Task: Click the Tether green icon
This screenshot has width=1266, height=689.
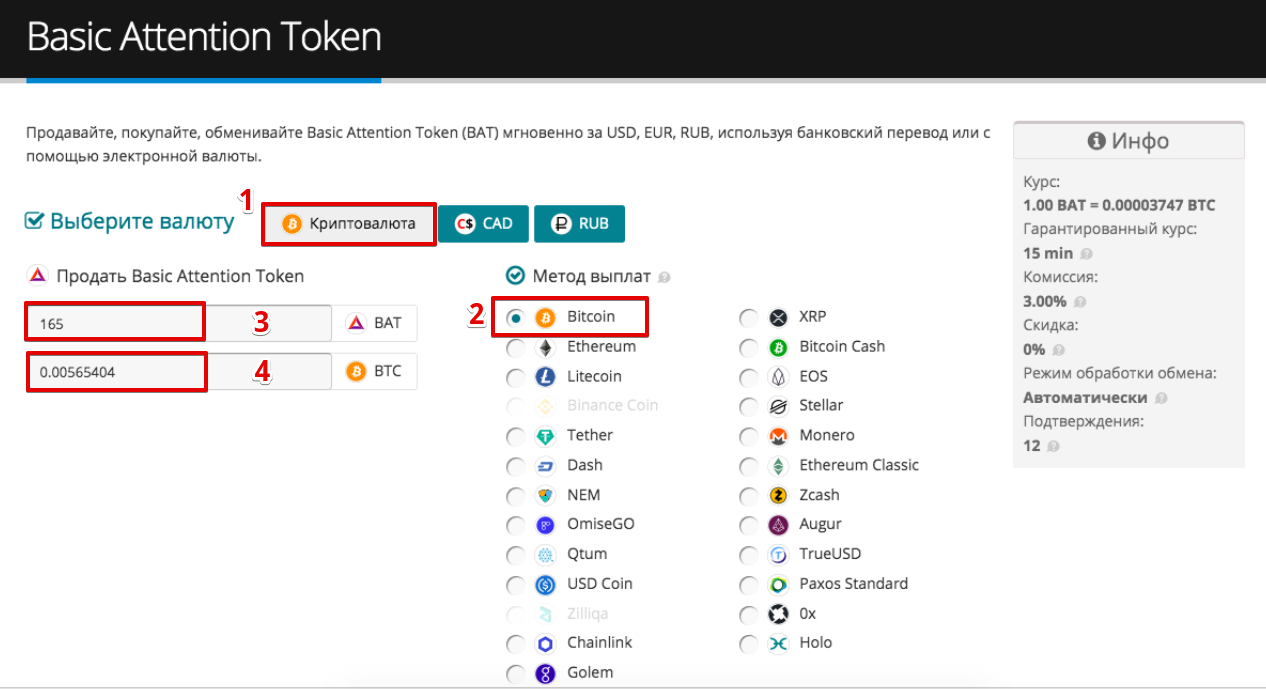Action: coord(545,437)
